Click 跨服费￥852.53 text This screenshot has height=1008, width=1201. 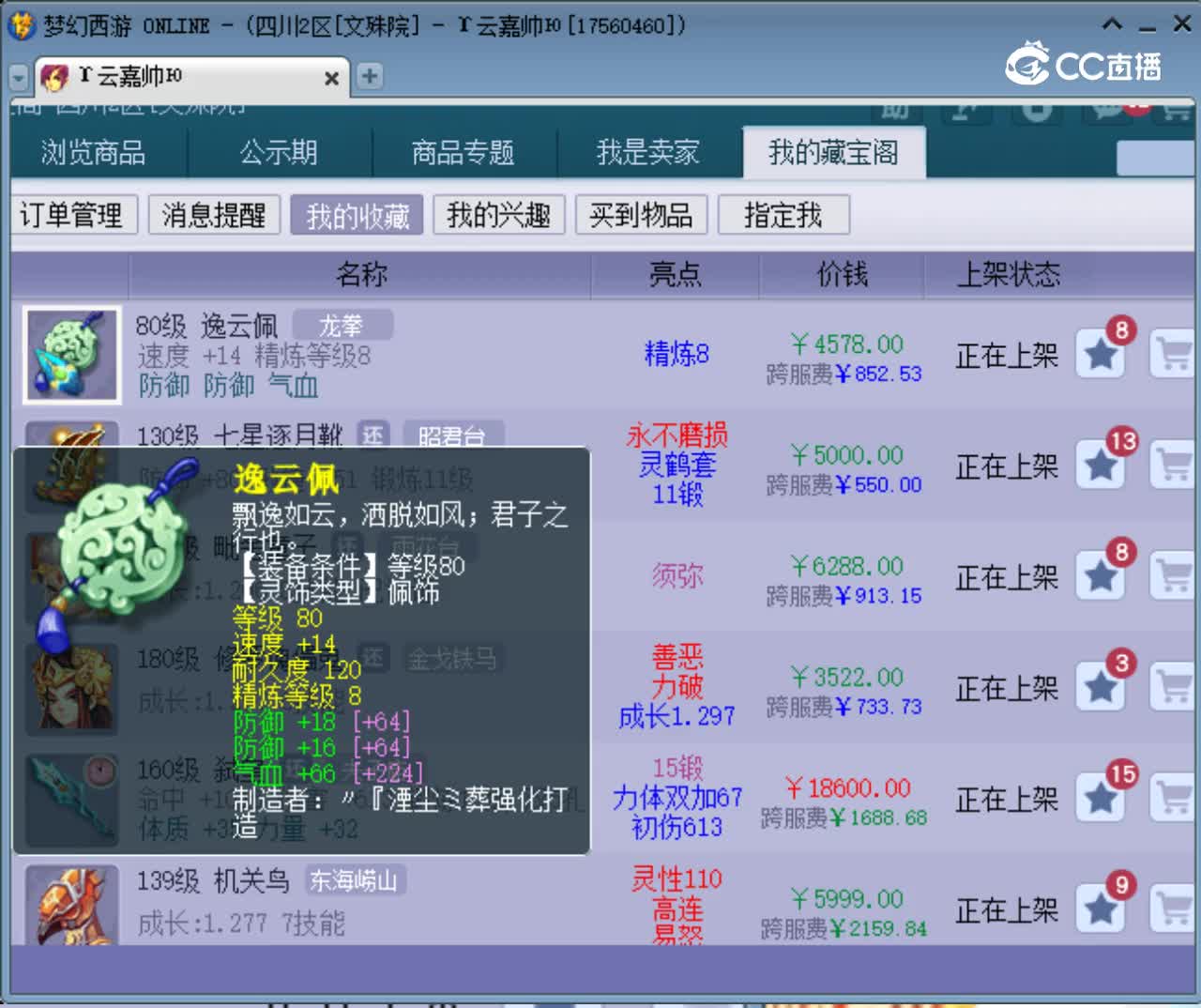pos(844,374)
